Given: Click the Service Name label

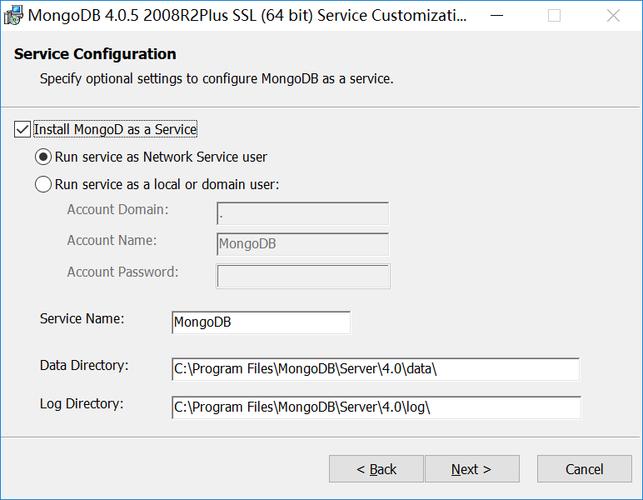Looking at the screenshot, I should [x=82, y=319].
